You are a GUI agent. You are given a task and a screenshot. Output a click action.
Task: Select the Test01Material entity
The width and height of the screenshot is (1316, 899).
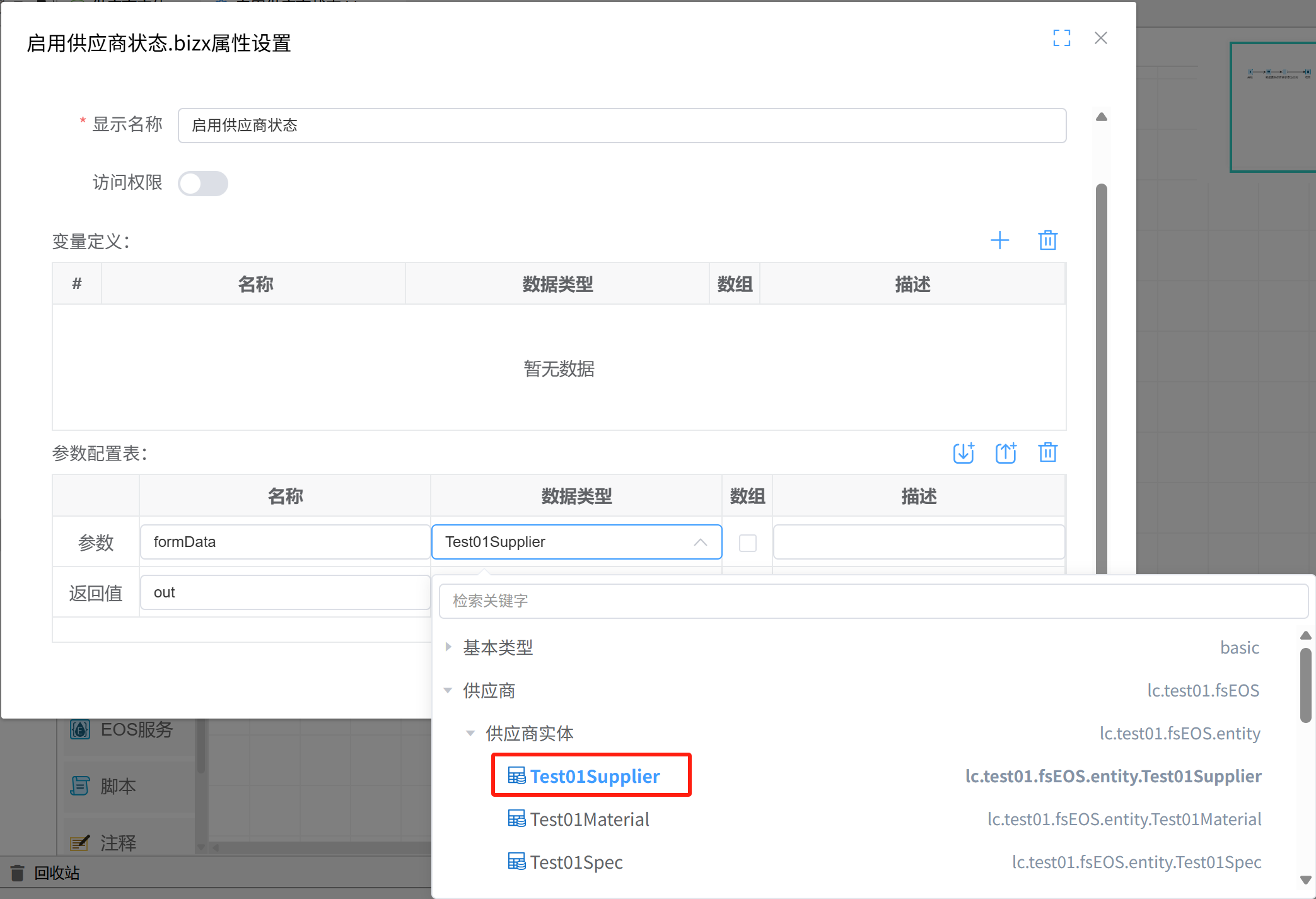tap(589, 819)
